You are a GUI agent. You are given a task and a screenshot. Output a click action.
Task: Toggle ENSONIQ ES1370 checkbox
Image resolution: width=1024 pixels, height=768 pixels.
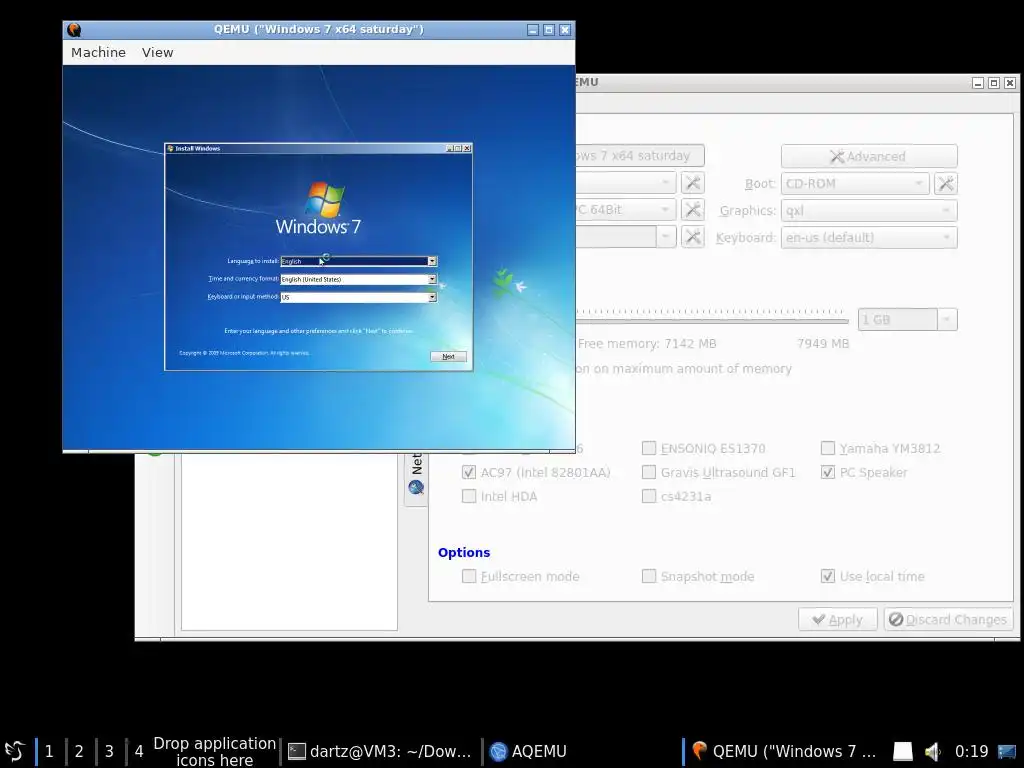tap(648, 448)
